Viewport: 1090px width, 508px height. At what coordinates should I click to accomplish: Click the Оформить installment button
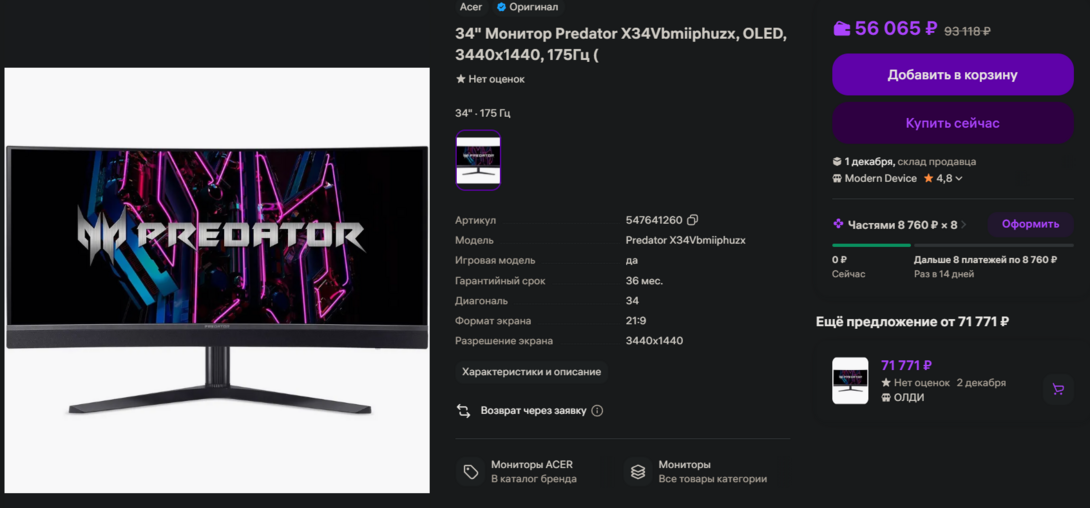click(1030, 224)
